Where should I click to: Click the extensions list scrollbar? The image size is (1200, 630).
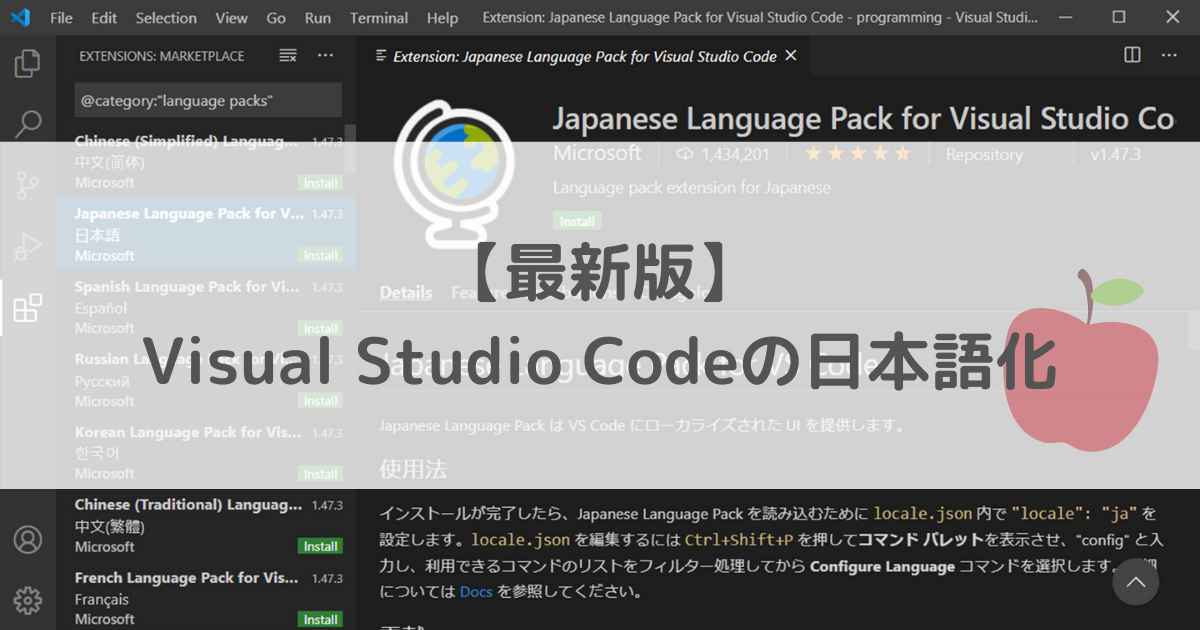tap(350, 150)
